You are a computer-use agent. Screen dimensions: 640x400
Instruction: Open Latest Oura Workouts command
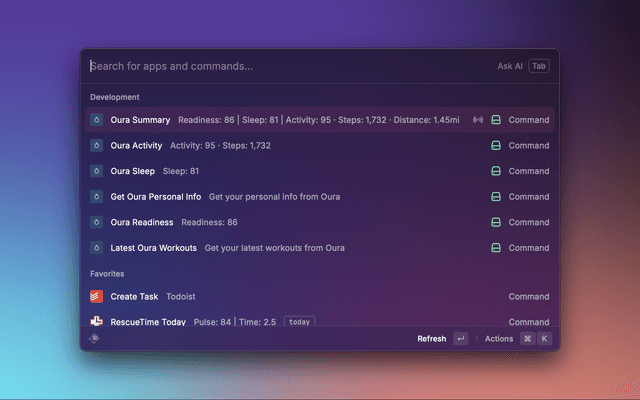153,248
